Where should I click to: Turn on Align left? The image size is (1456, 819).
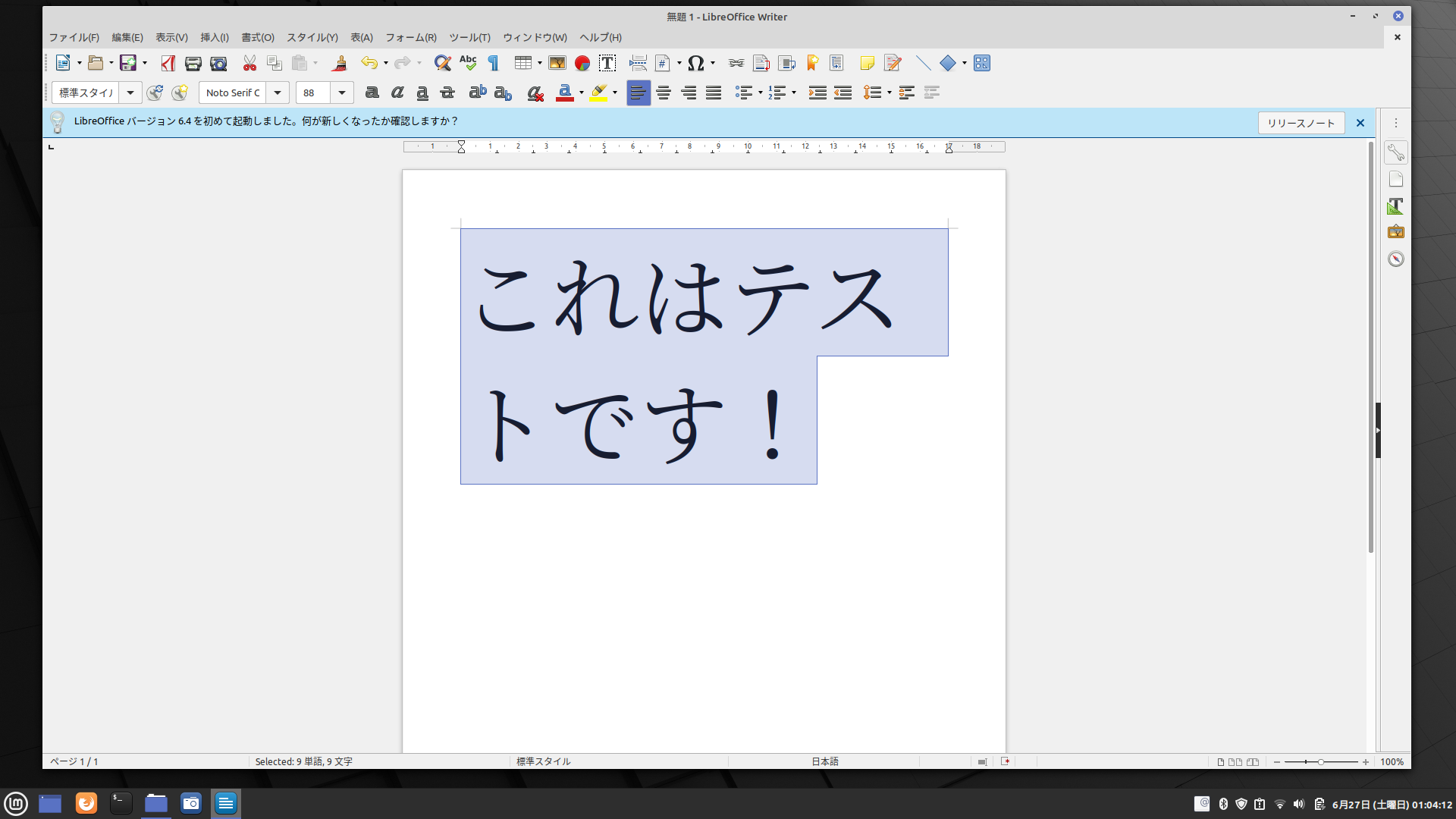639,93
